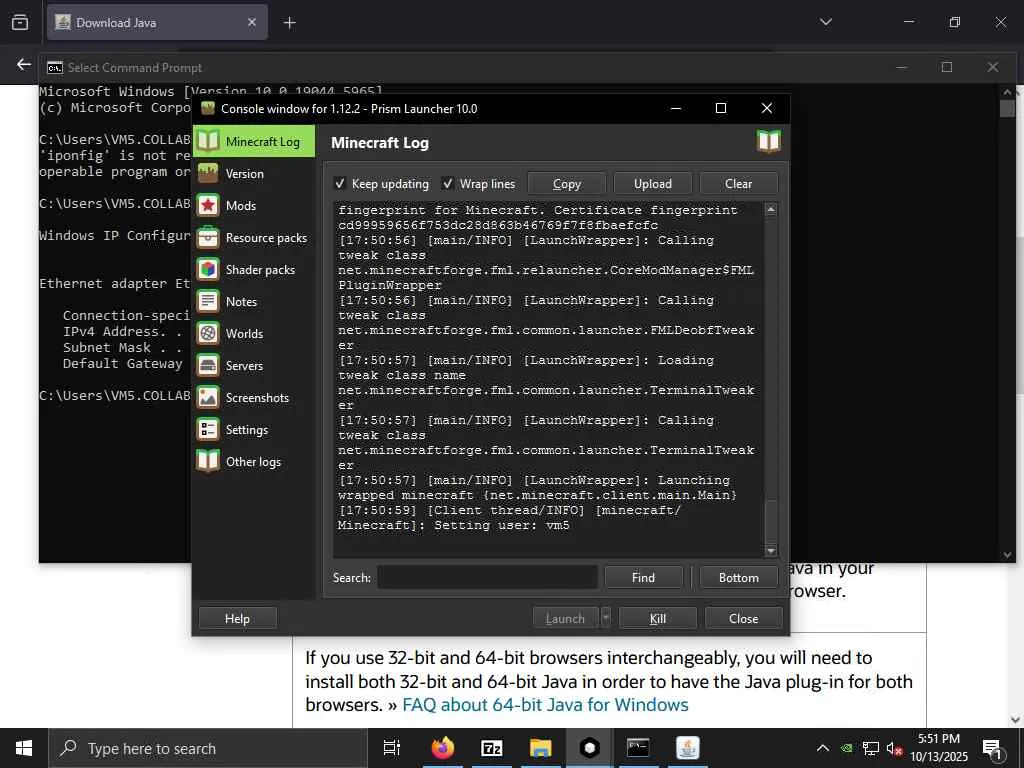
Task: Open network status tray icon
Action: [871, 748]
